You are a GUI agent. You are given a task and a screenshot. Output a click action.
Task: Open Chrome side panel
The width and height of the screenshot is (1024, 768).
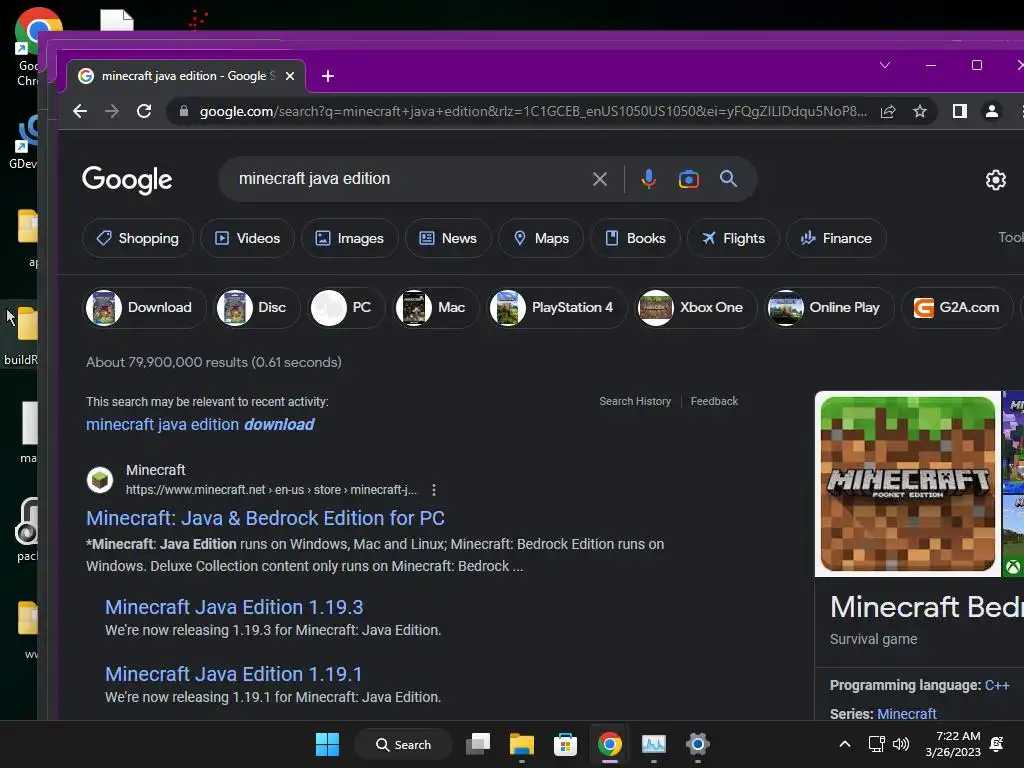[959, 111]
